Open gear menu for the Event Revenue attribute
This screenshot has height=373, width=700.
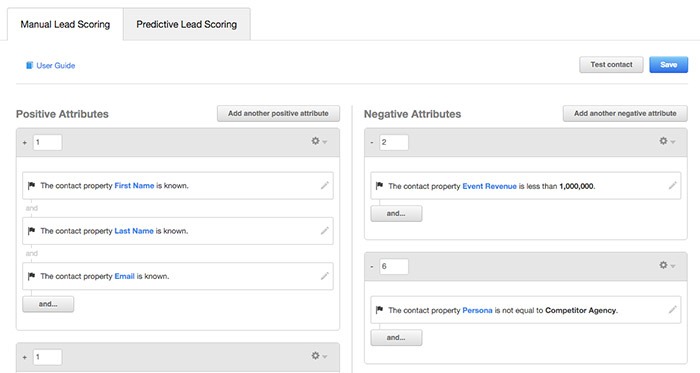[667, 141]
